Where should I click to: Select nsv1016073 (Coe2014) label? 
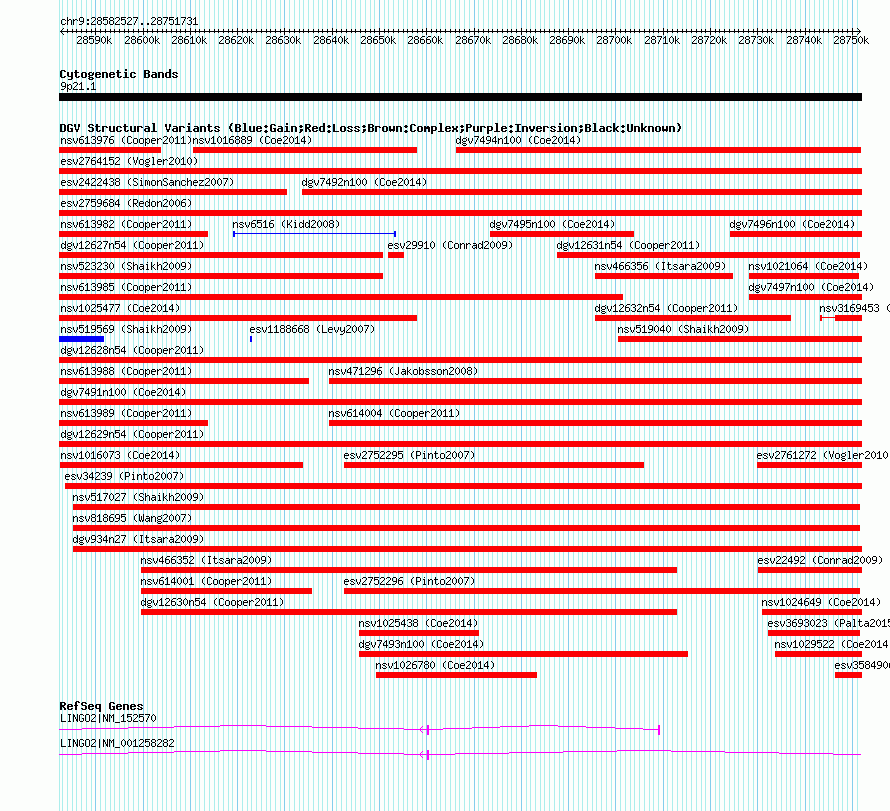point(120,455)
